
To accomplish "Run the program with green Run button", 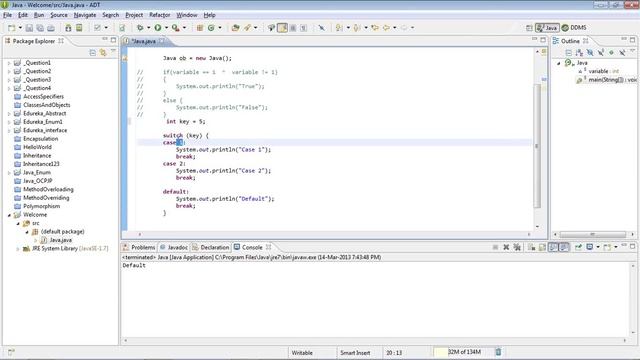I will [x=158, y=28].
